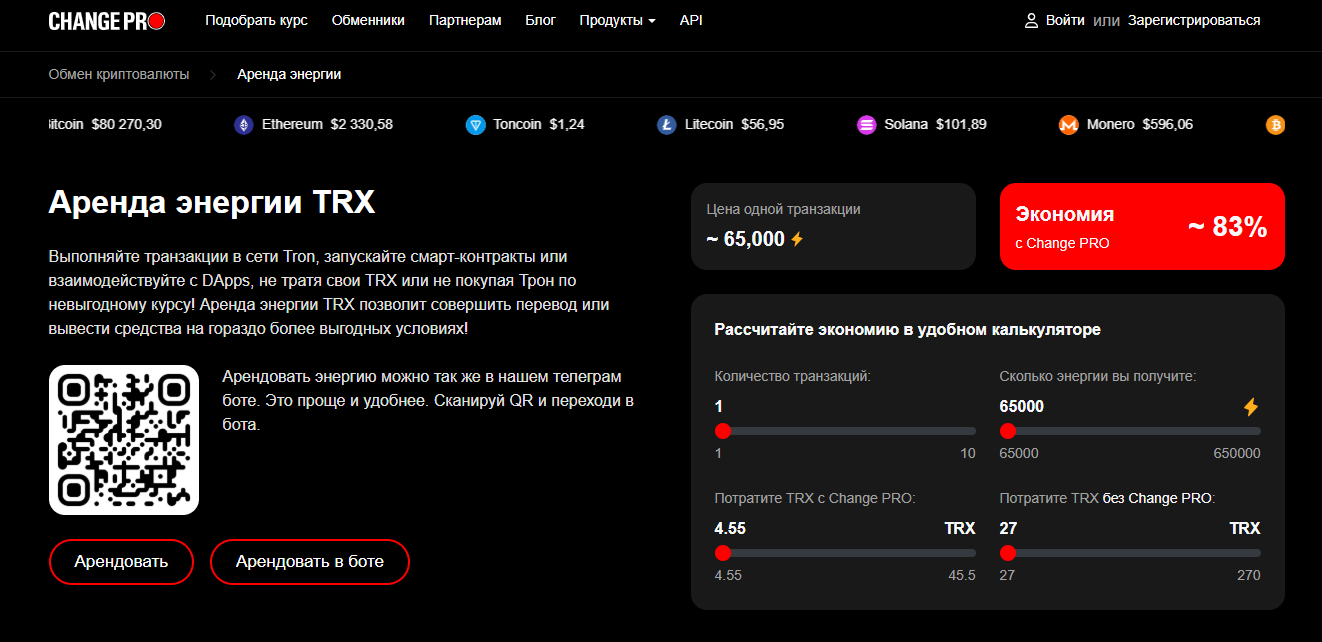Click the red Экономия ~83% card
The image size is (1322, 642).
[x=1142, y=226]
